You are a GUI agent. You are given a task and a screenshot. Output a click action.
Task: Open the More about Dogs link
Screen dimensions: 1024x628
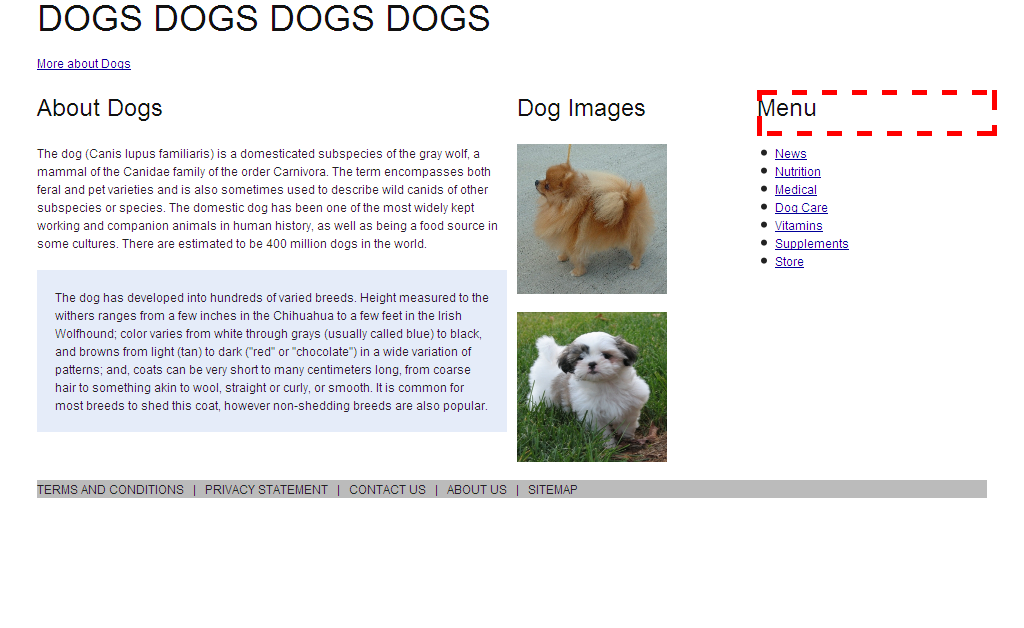click(x=84, y=64)
